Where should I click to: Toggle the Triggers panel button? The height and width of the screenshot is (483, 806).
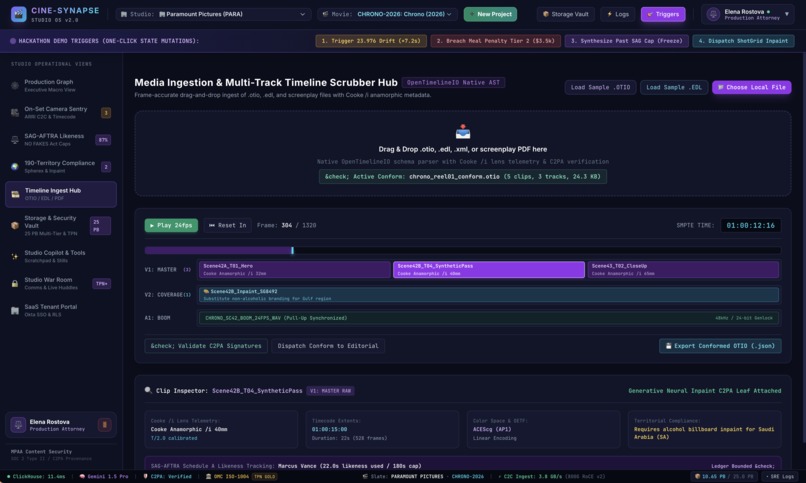pos(663,14)
